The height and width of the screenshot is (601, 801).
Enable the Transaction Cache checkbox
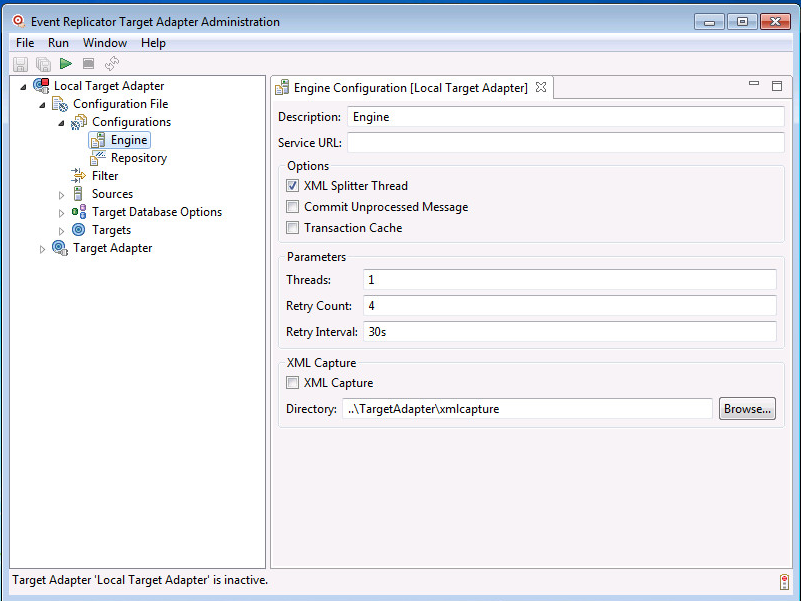pos(293,228)
